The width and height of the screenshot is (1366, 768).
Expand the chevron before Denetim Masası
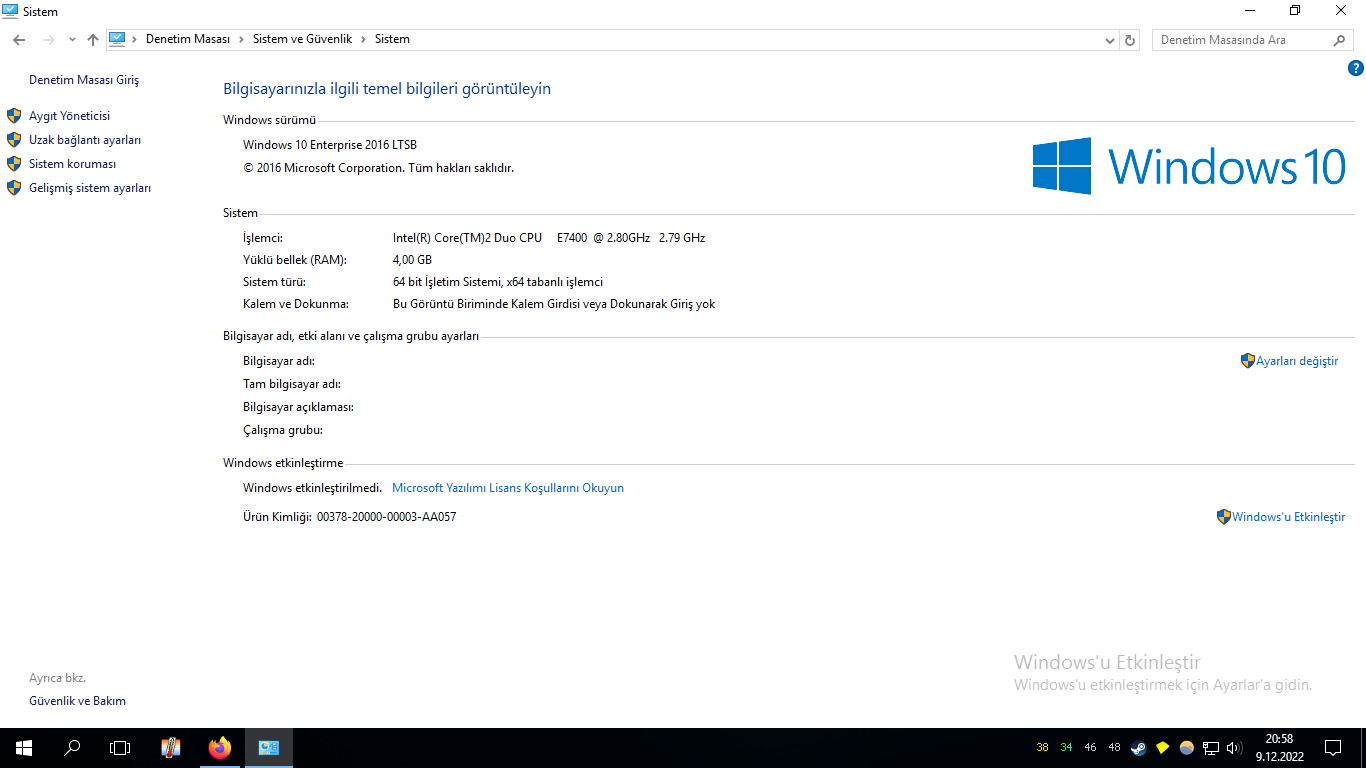(135, 40)
